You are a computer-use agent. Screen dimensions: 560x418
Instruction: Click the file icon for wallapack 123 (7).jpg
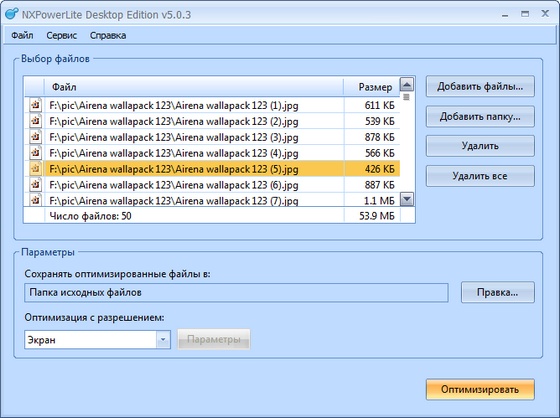[x=35, y=199]
